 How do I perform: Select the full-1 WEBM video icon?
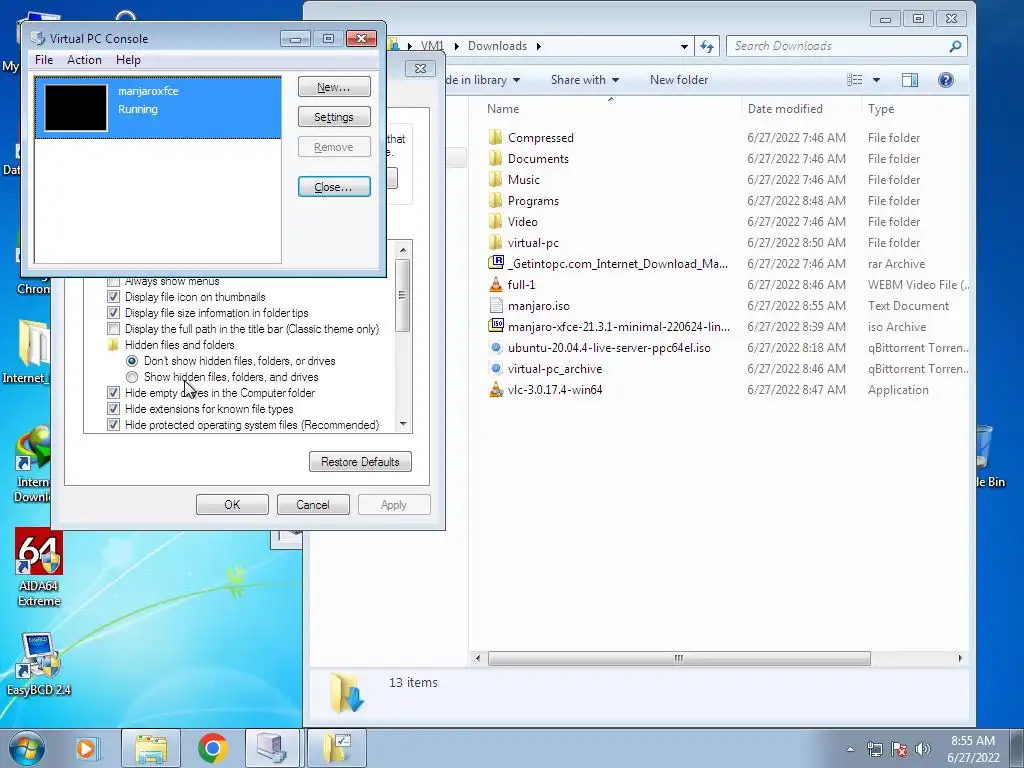coord(496,285)
